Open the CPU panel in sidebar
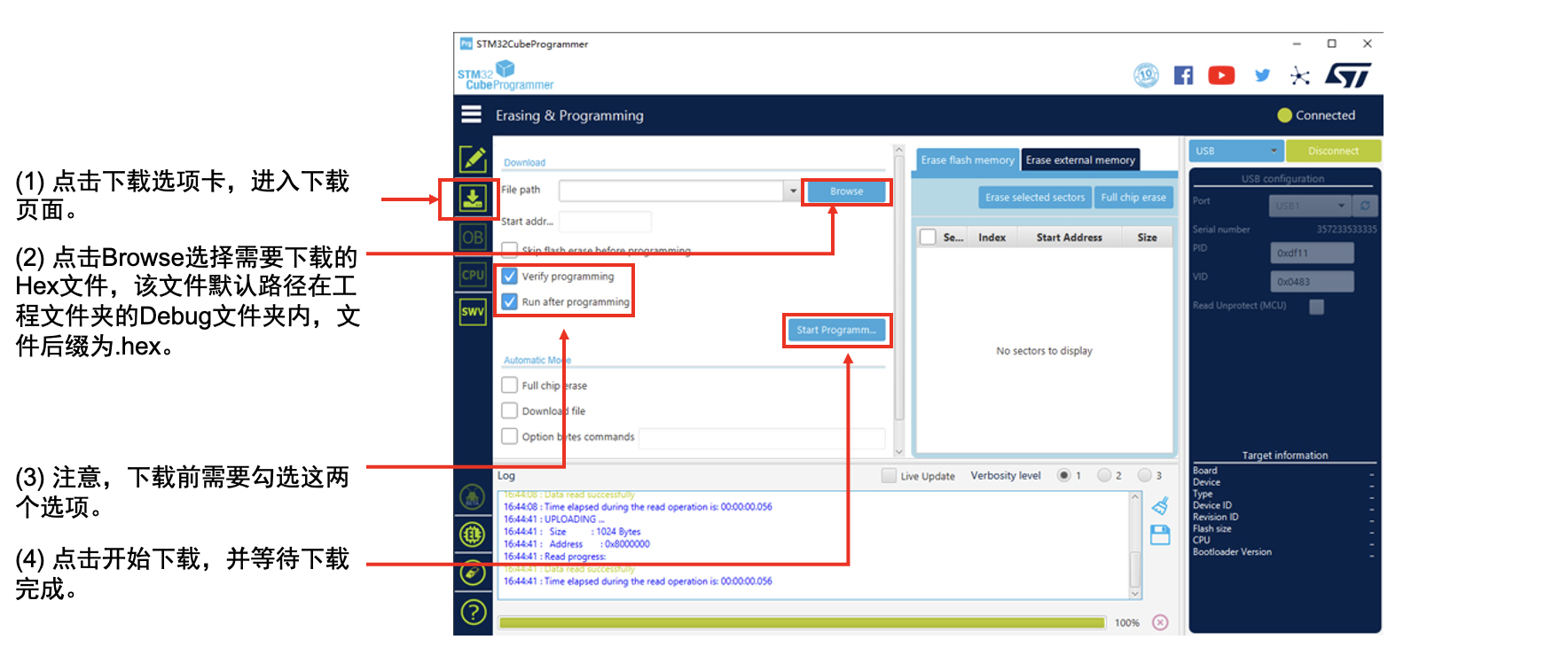 pos(473,275)
